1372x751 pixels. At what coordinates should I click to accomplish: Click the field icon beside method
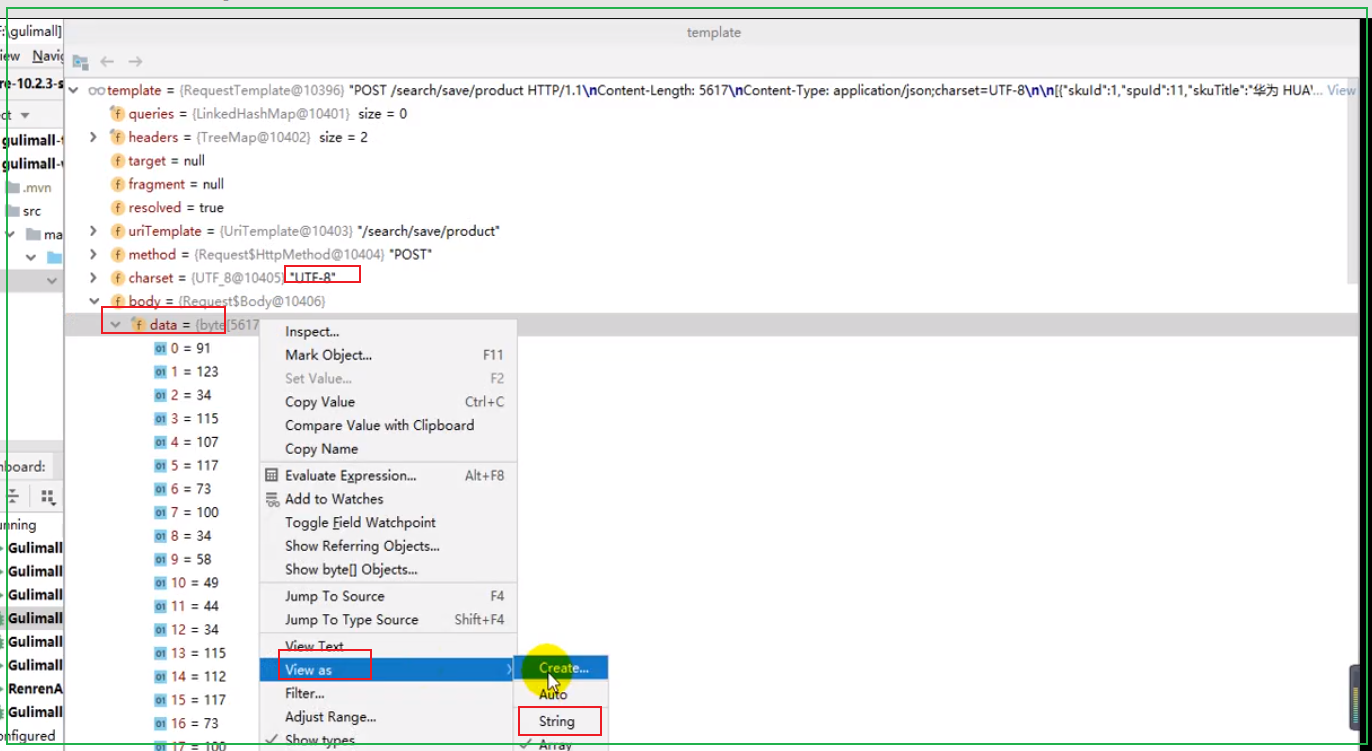117,255
